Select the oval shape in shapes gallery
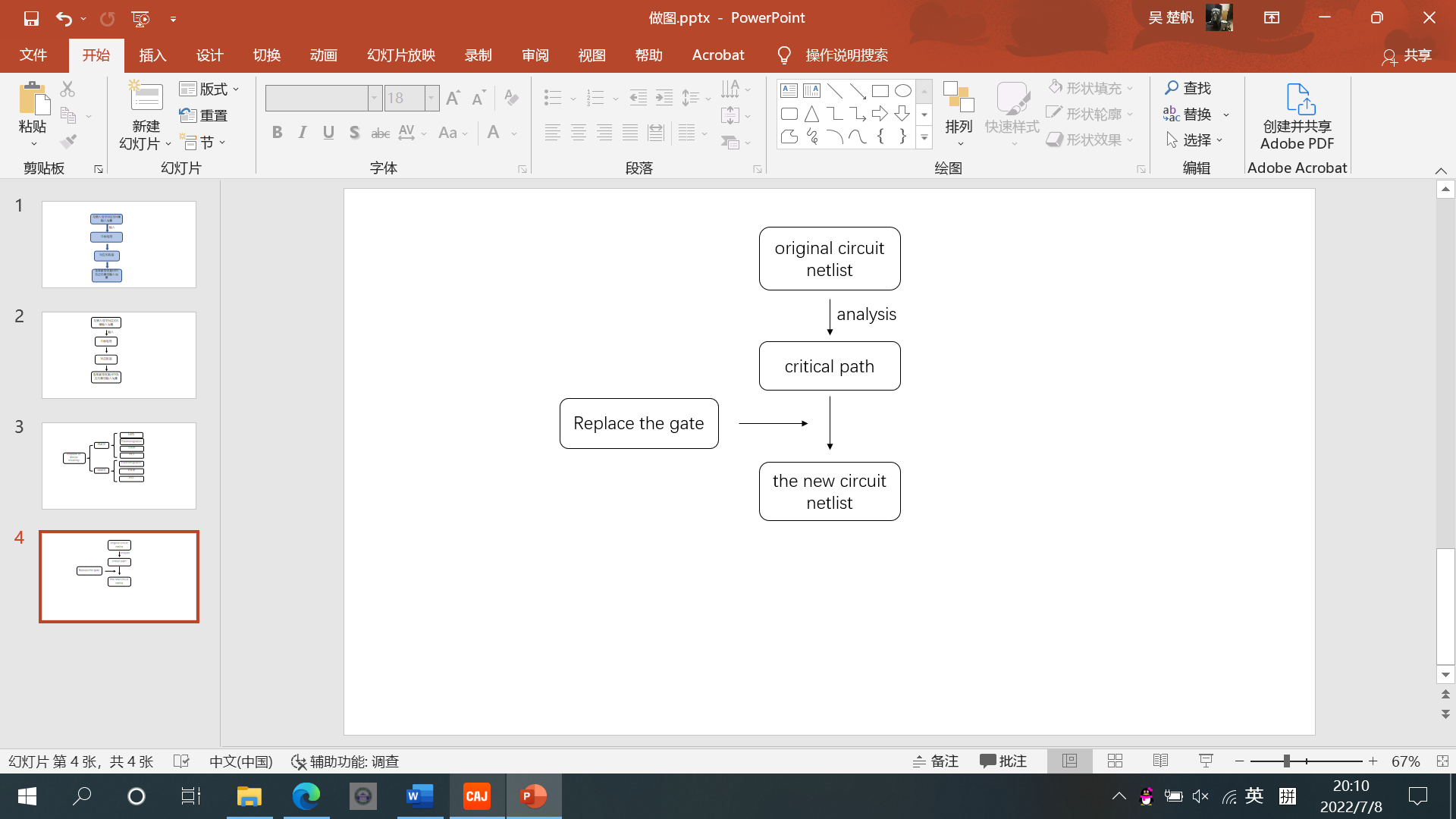Viewport: 1456px width, 819px height. [902, 91]
